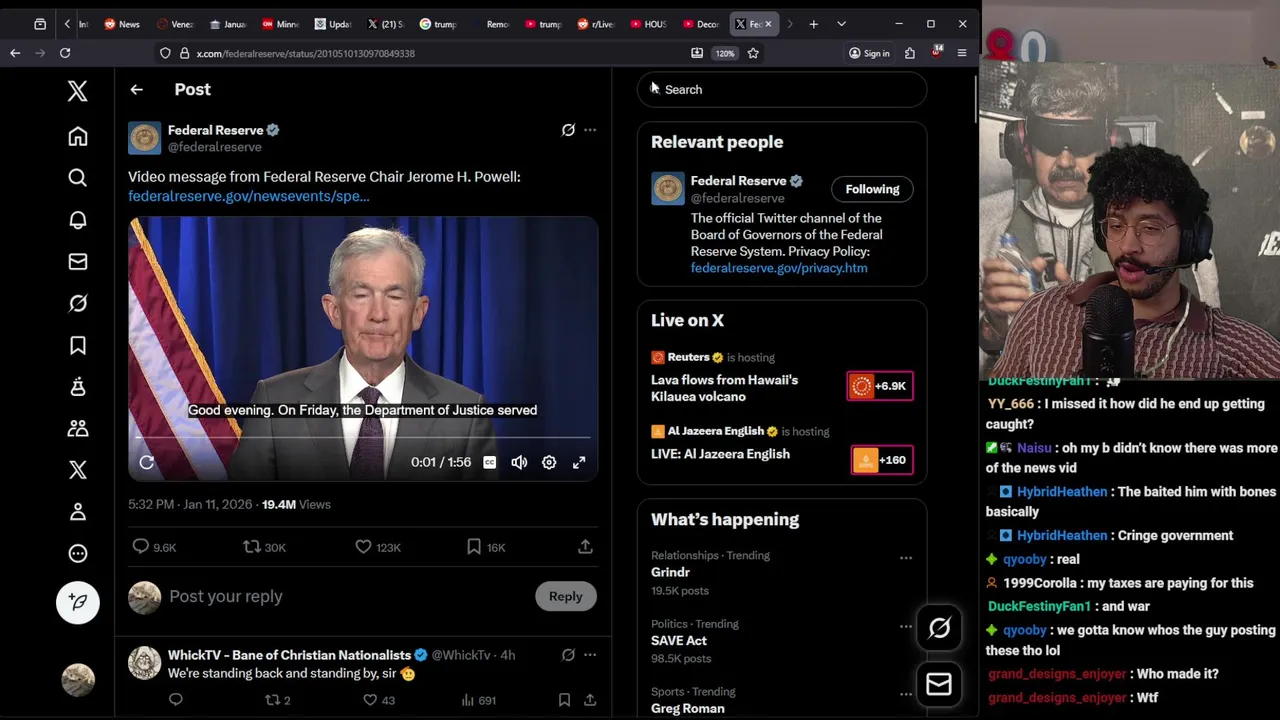
Task: Open zoom level 120% indicator
Action: [724, 53]
